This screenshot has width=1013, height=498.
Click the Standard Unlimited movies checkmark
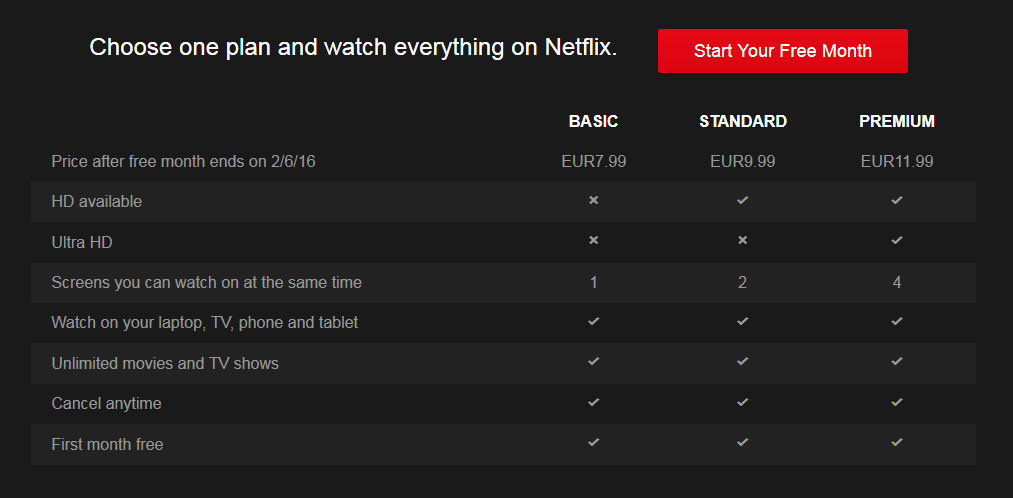coord(742,362)
